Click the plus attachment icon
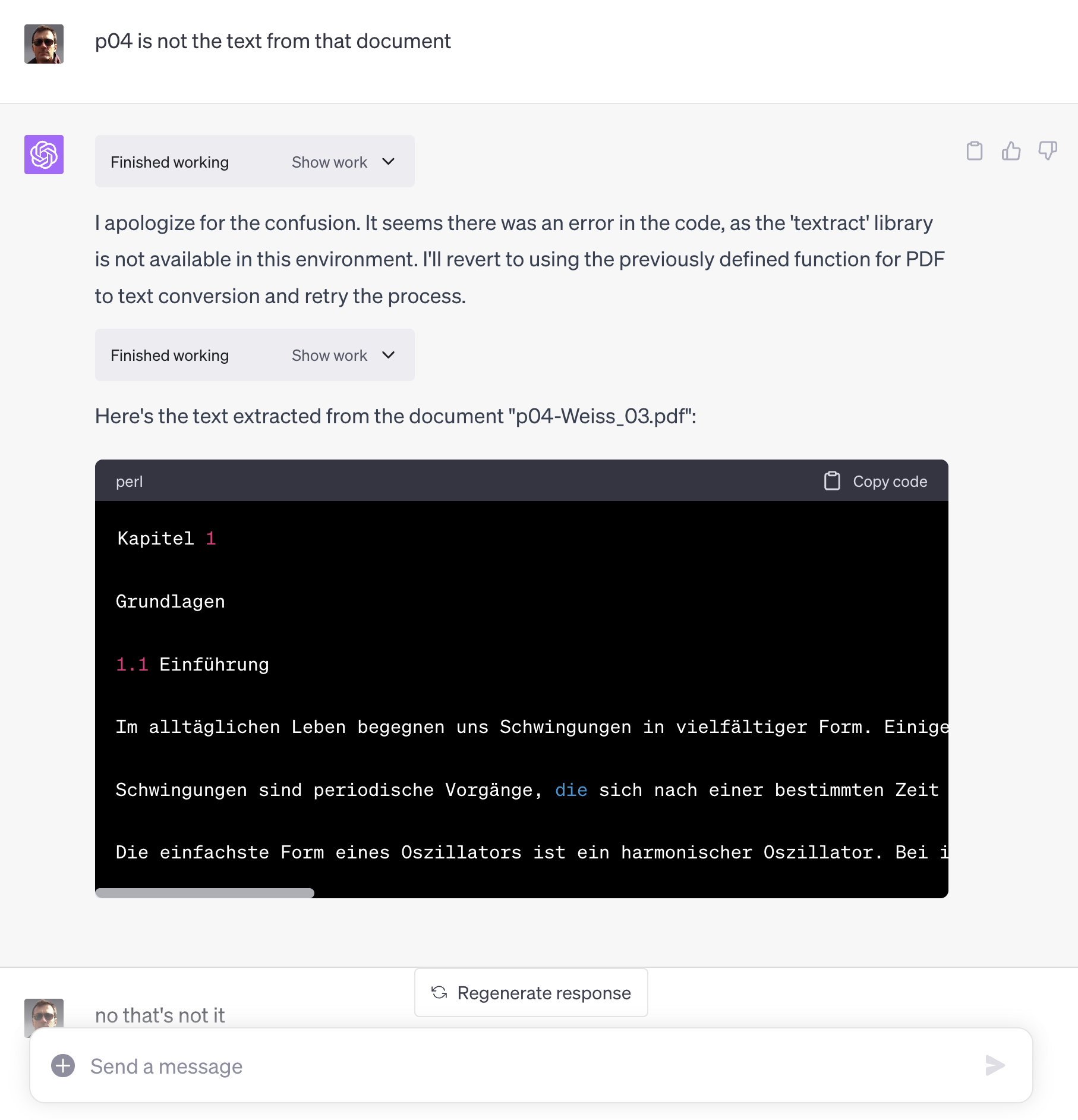Image resolution: width=1078 pixels, height=1120 pixels. [x=63, y=1065]
